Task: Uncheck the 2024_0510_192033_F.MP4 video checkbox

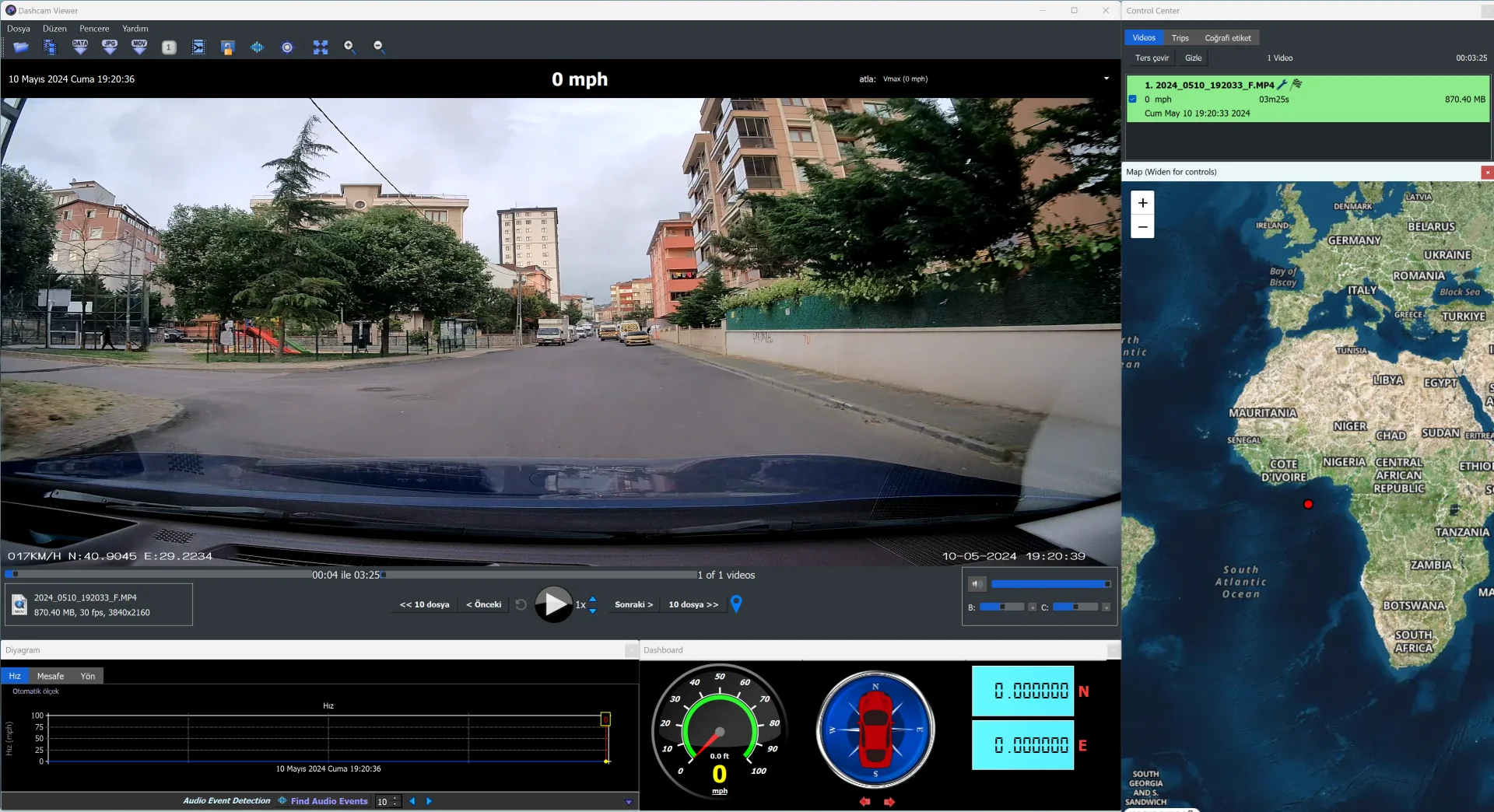Action: pyautogui.click(x=1133, y=99)
